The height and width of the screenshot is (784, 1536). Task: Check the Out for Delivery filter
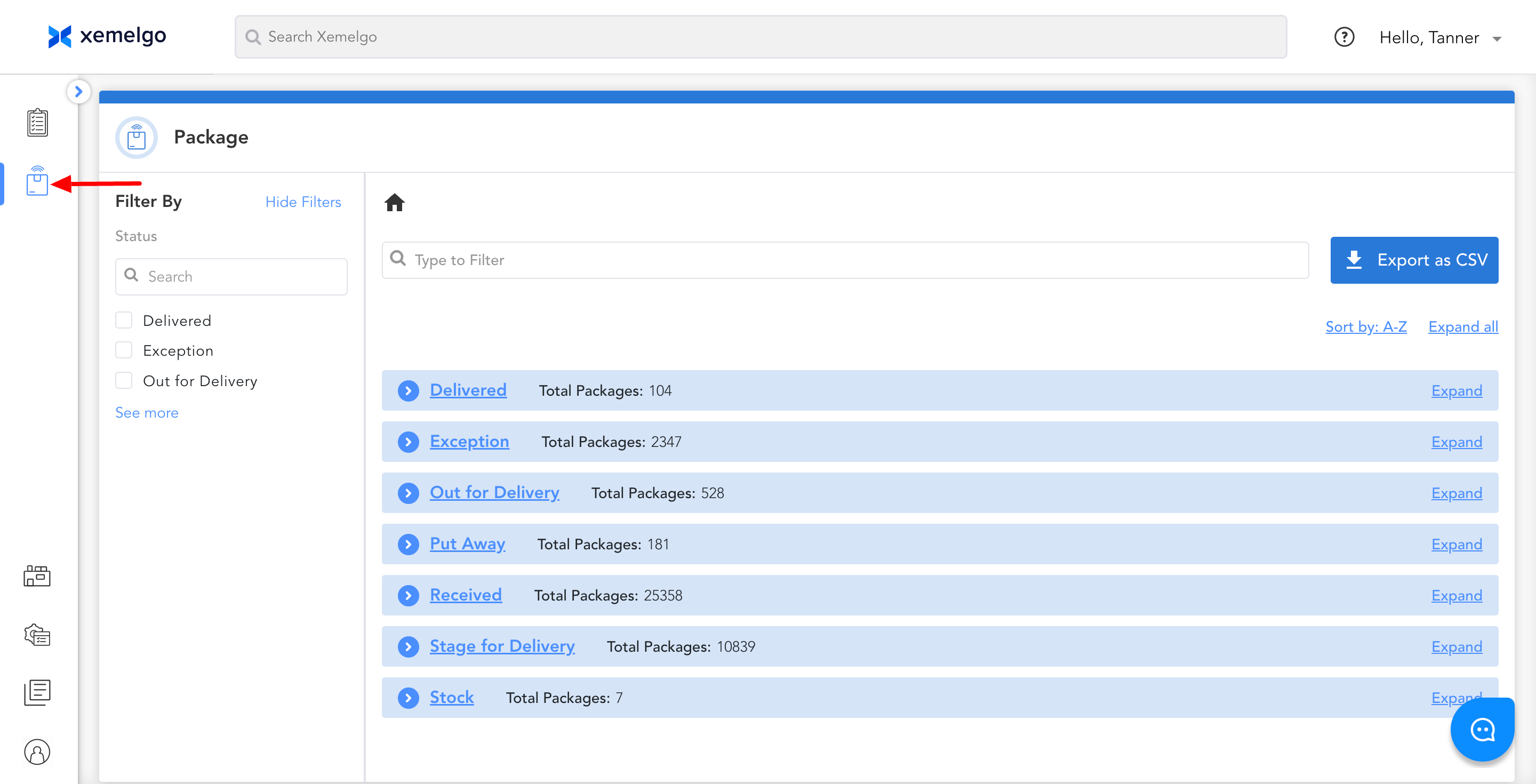tap(124, 381)
